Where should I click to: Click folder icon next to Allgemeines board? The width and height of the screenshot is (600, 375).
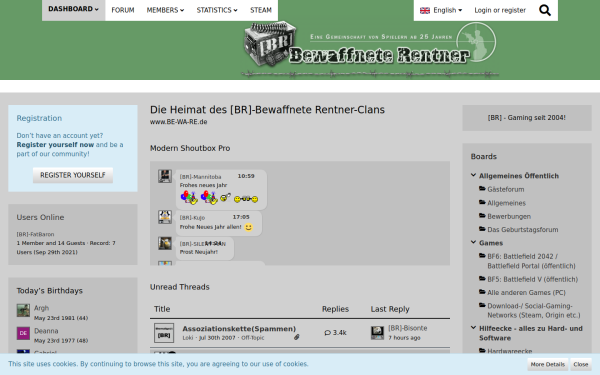pyautogui.click(x=482, y=202)
